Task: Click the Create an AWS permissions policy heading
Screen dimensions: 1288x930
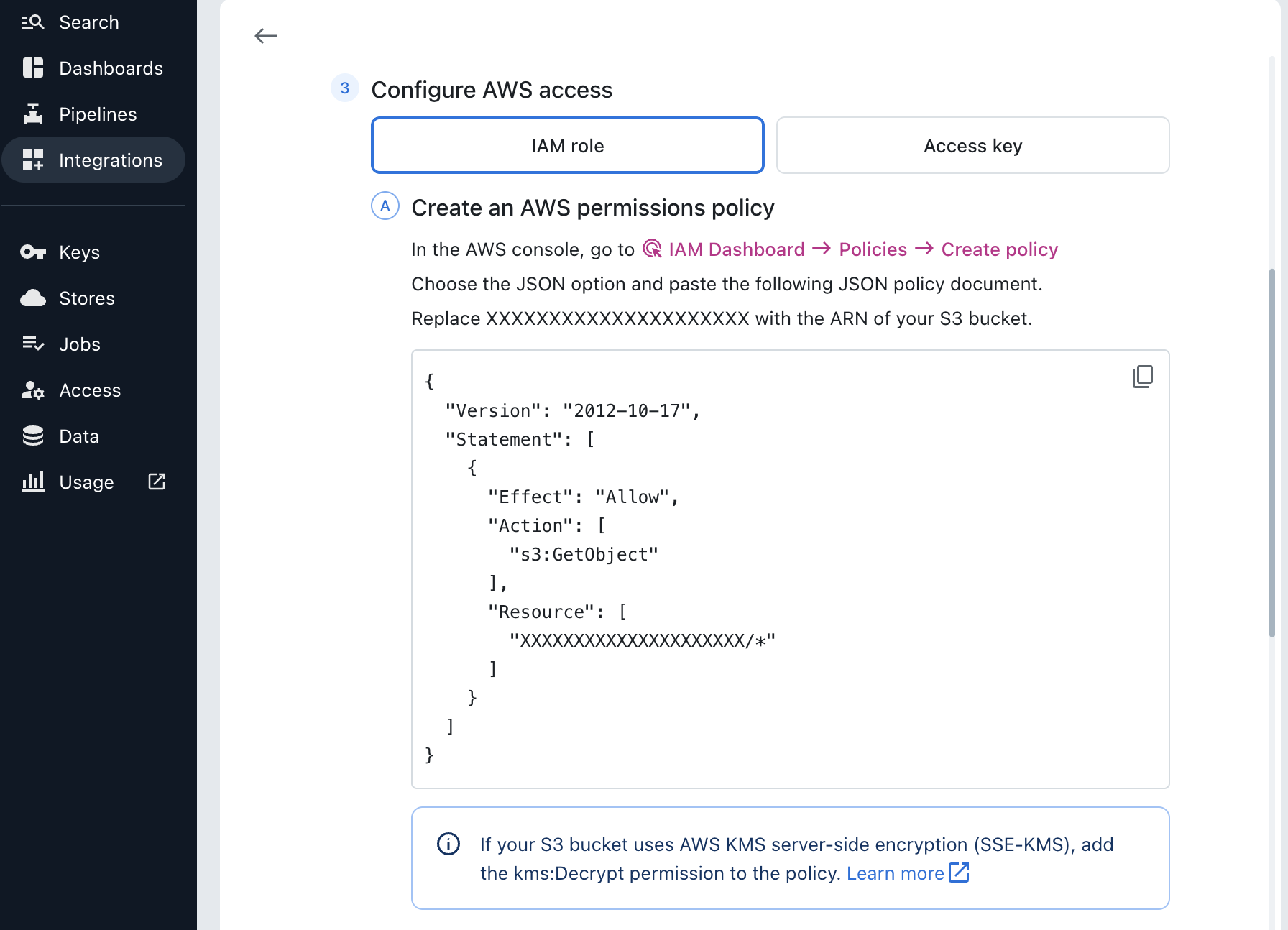Action: point(593,208)
